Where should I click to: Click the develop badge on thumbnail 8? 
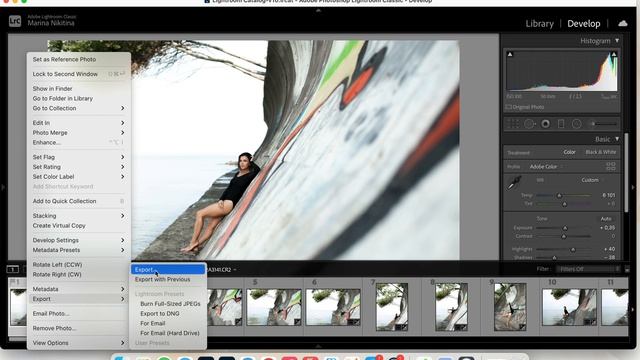click(x=464, y=327)
